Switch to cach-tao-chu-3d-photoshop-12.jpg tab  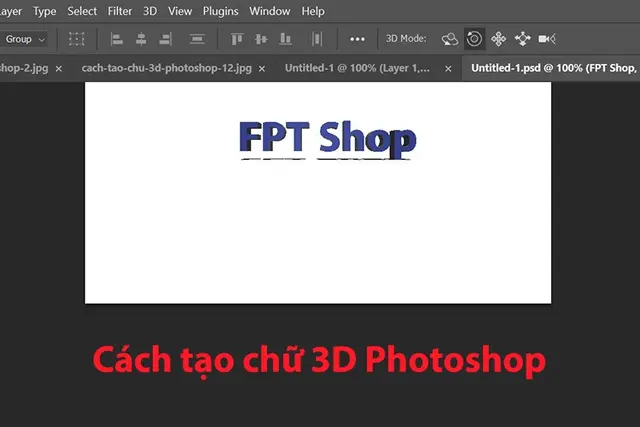167,68
